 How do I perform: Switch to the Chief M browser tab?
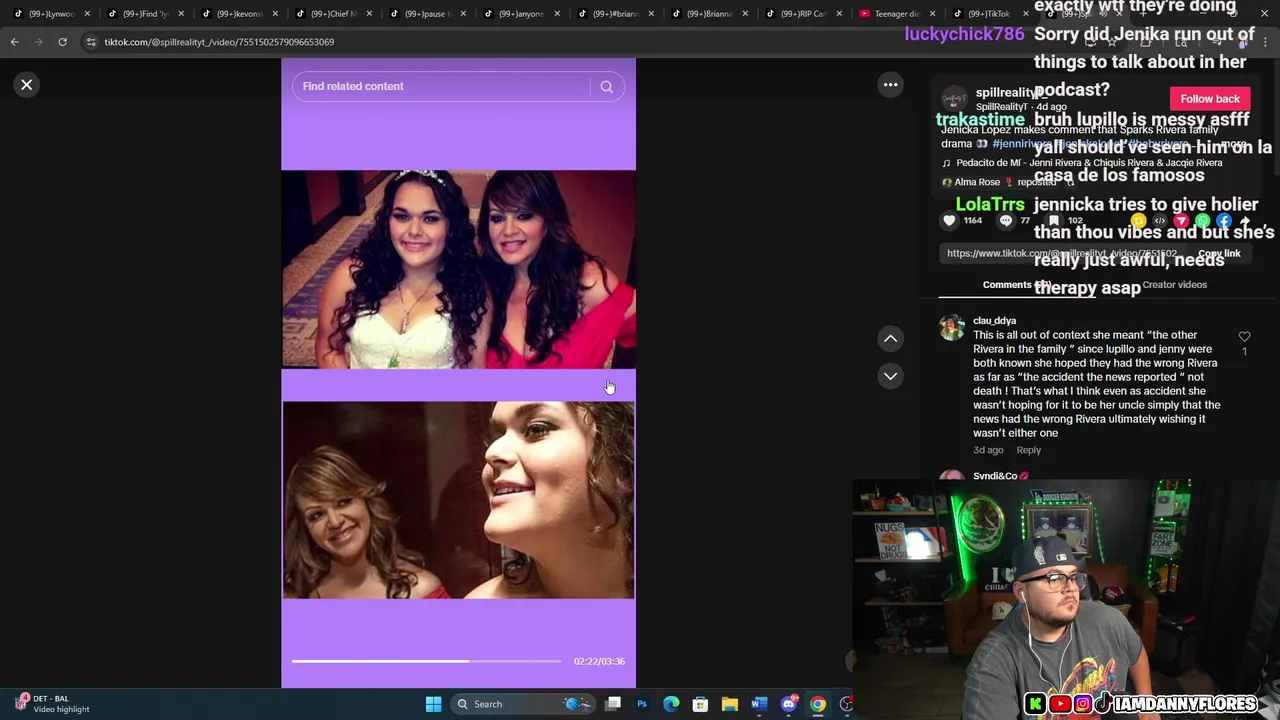333,13
